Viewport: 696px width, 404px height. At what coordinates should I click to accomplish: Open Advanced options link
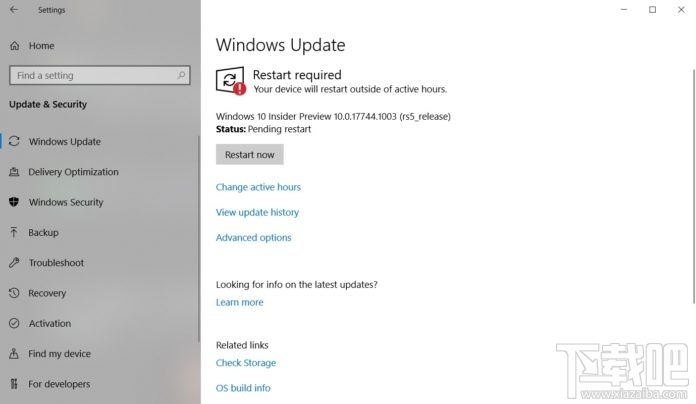[253, 238]
